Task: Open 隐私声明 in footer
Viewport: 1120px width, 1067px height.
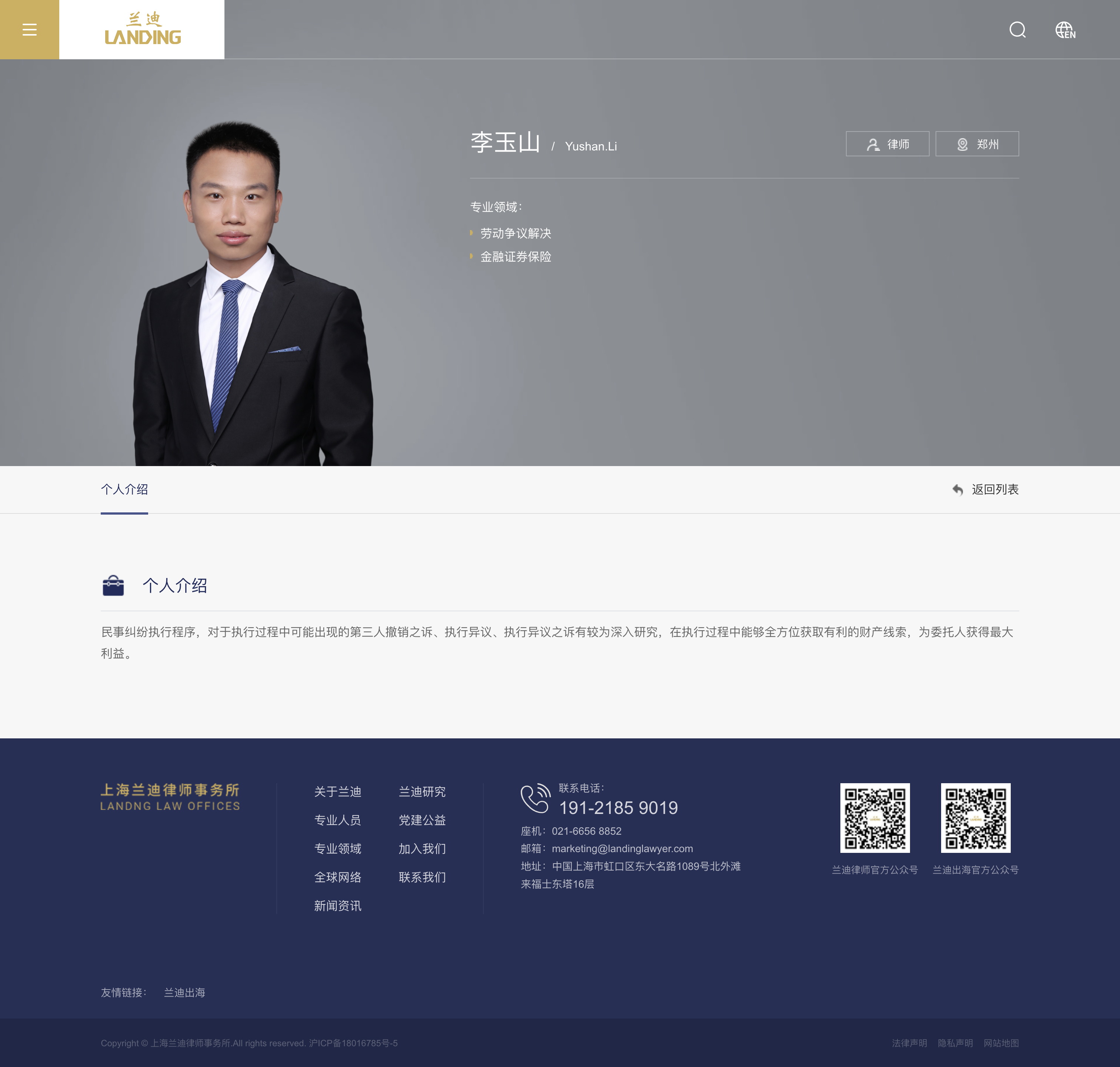Action: pos(955,1043)
